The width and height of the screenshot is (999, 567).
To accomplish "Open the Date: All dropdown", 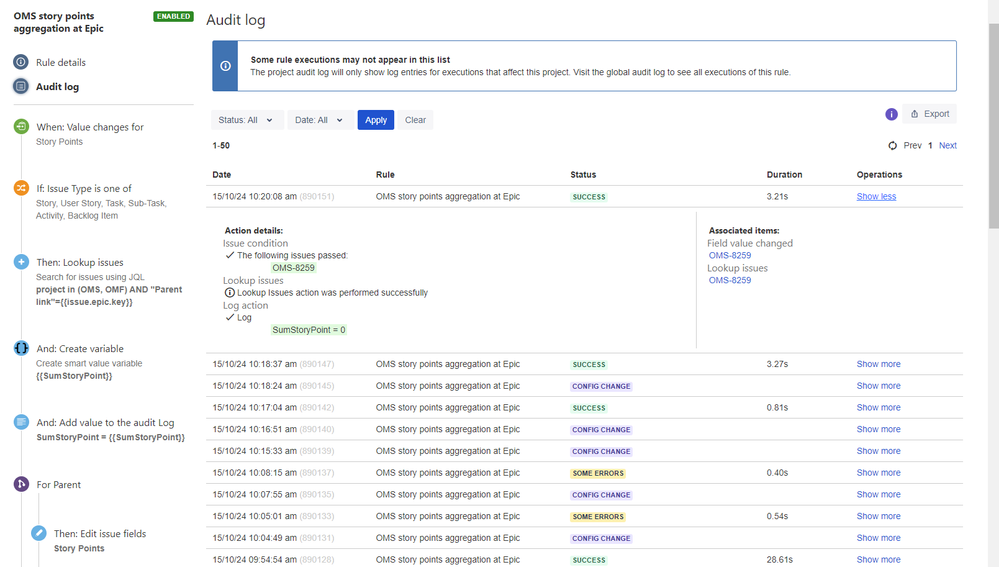I will pos(320,120).
